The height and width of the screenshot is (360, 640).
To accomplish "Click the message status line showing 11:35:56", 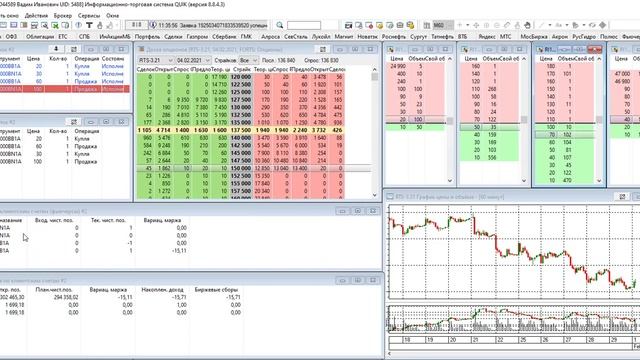I will click(212, 25).
